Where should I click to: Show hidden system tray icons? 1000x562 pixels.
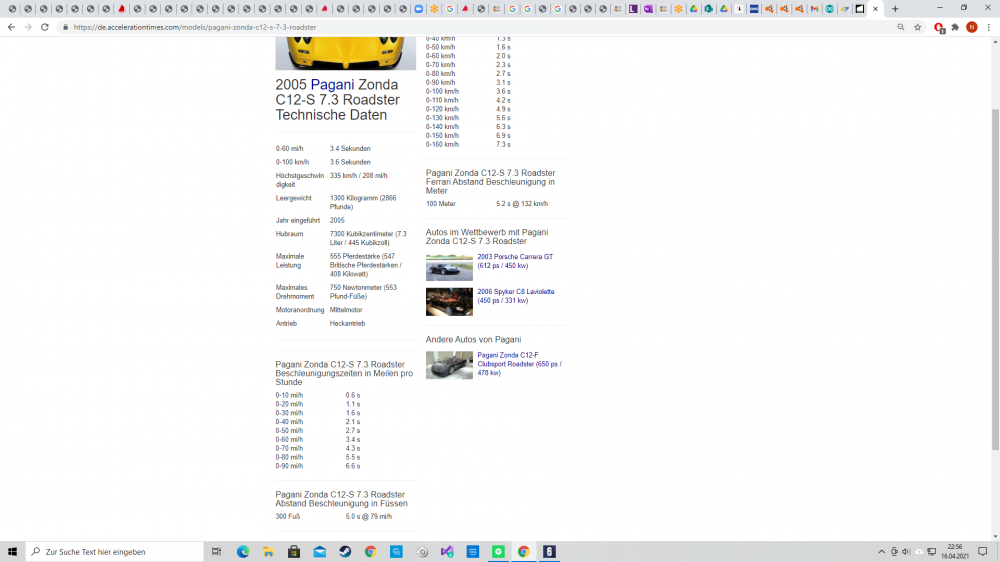point(881,552)
